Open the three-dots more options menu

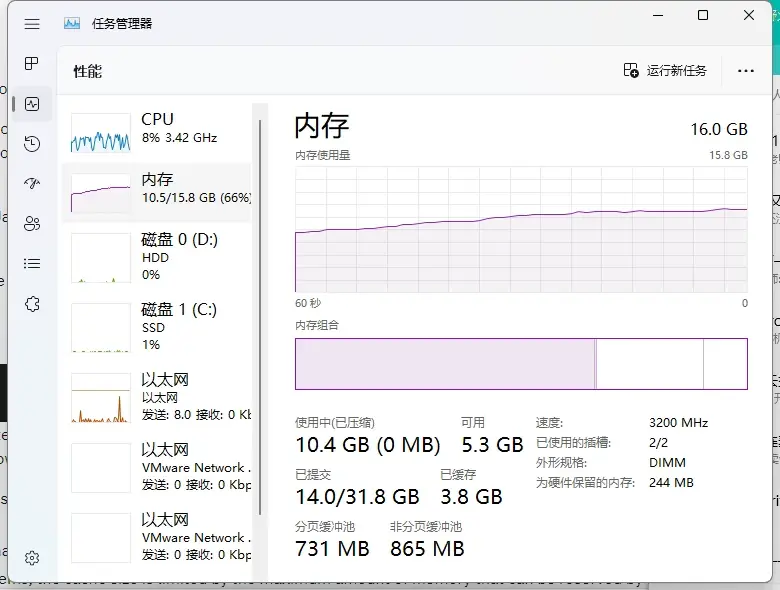[746, 71]
